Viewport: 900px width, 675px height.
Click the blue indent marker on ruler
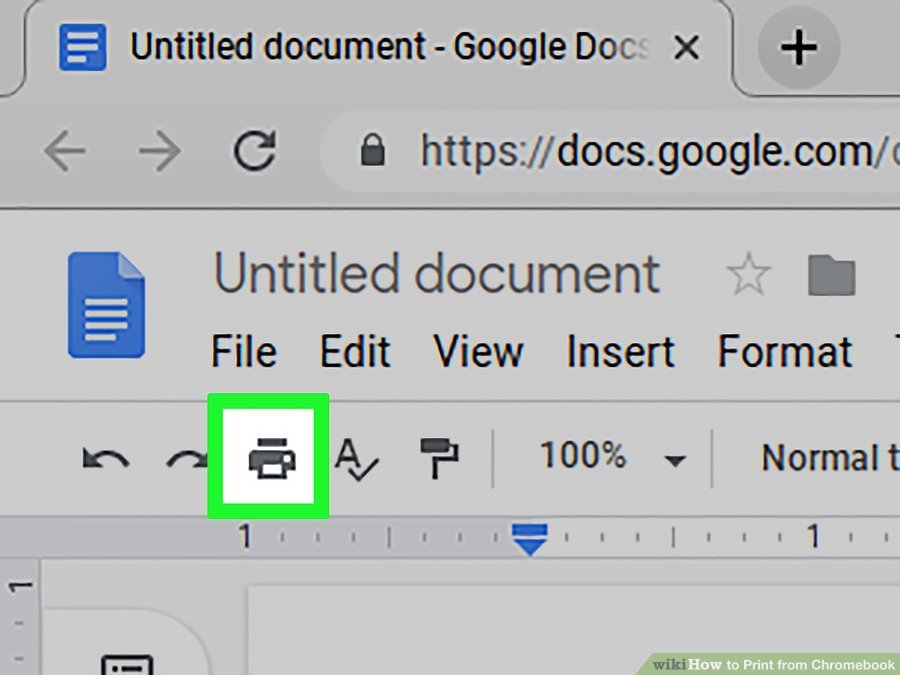(530, 539)
